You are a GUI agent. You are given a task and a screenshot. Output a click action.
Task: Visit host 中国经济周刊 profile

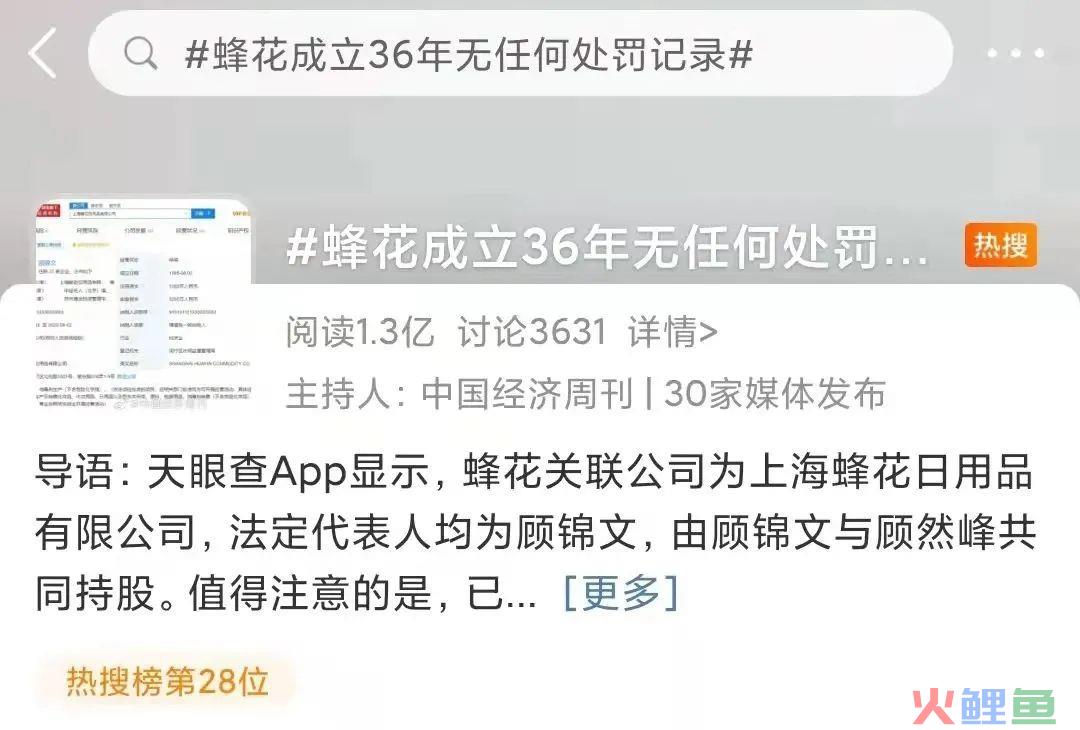[x=527, y=394]
